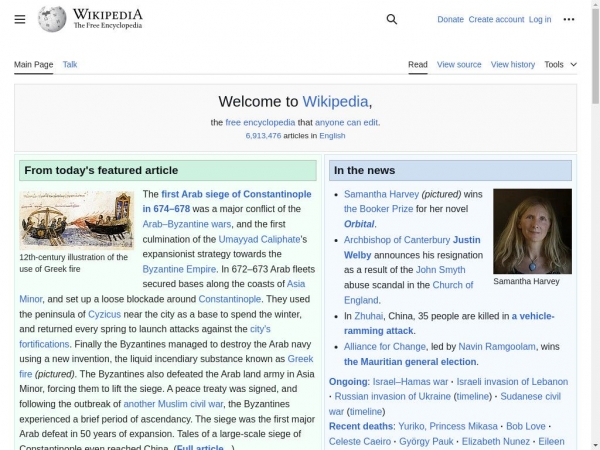
Task: Open Navin Ramgoolam link
Action: pos(497,346)
